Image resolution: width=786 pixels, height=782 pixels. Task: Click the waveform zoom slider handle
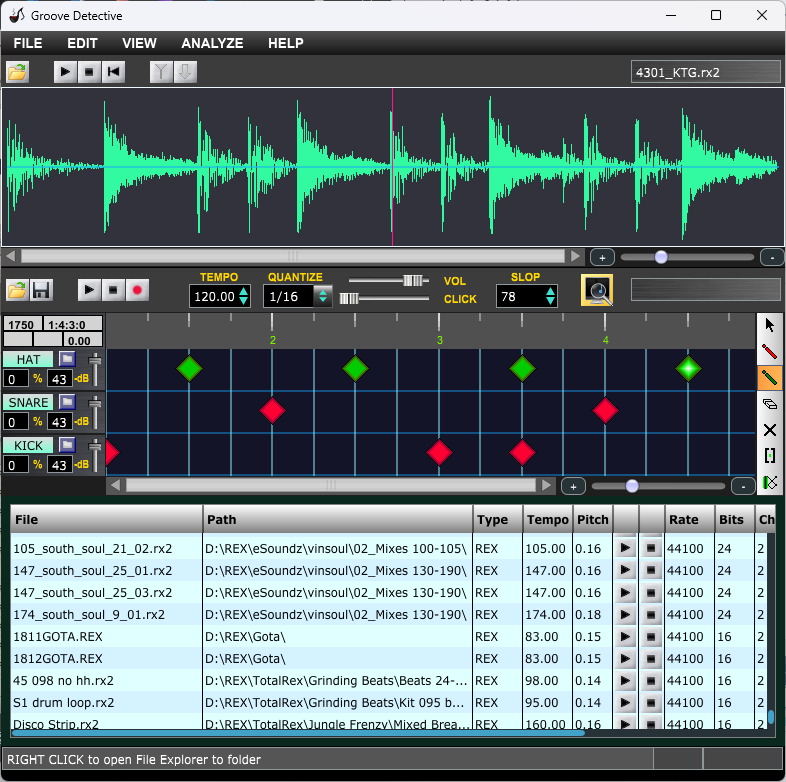click(x=661, y=257)
